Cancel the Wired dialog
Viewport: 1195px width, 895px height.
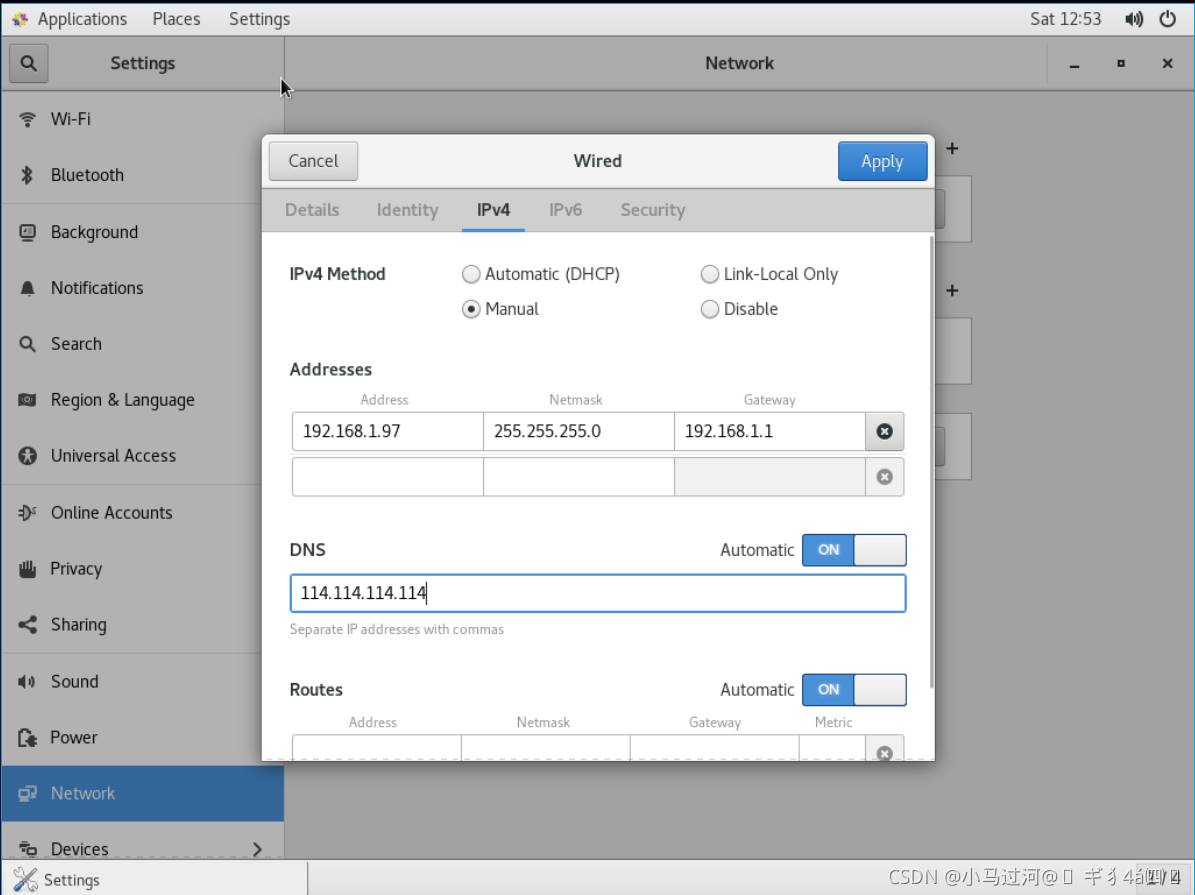pyautogui.click(x=313, y=161)
